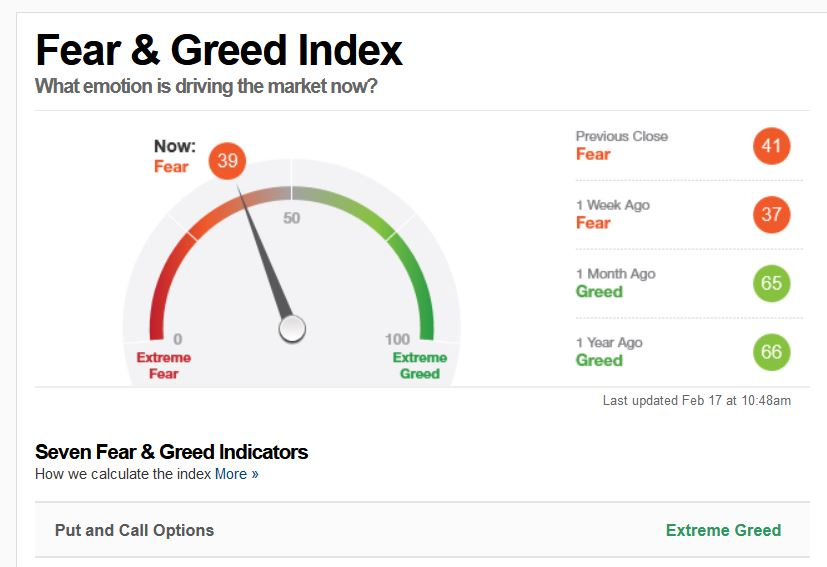This screenshot has height=567, width=827.
Task: Click the Previous Close 41 orange circle
Action: click(771, 146)
